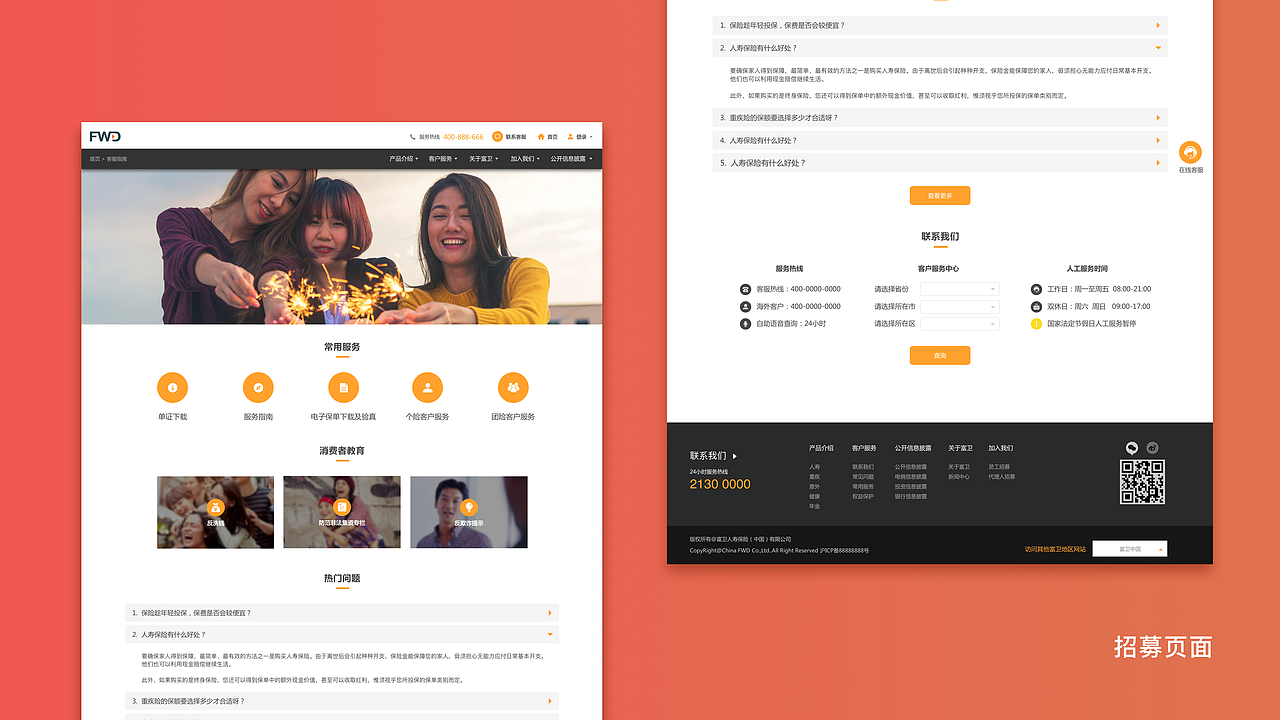Click the telephone icon beside 客服热线

(x=745, y=289)
